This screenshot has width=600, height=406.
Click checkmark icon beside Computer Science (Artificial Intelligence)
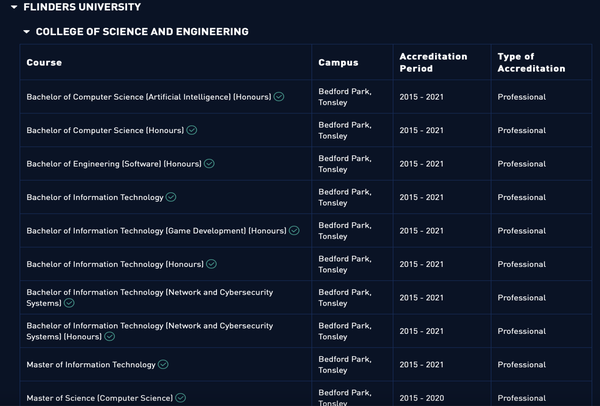tap(279, 97)
